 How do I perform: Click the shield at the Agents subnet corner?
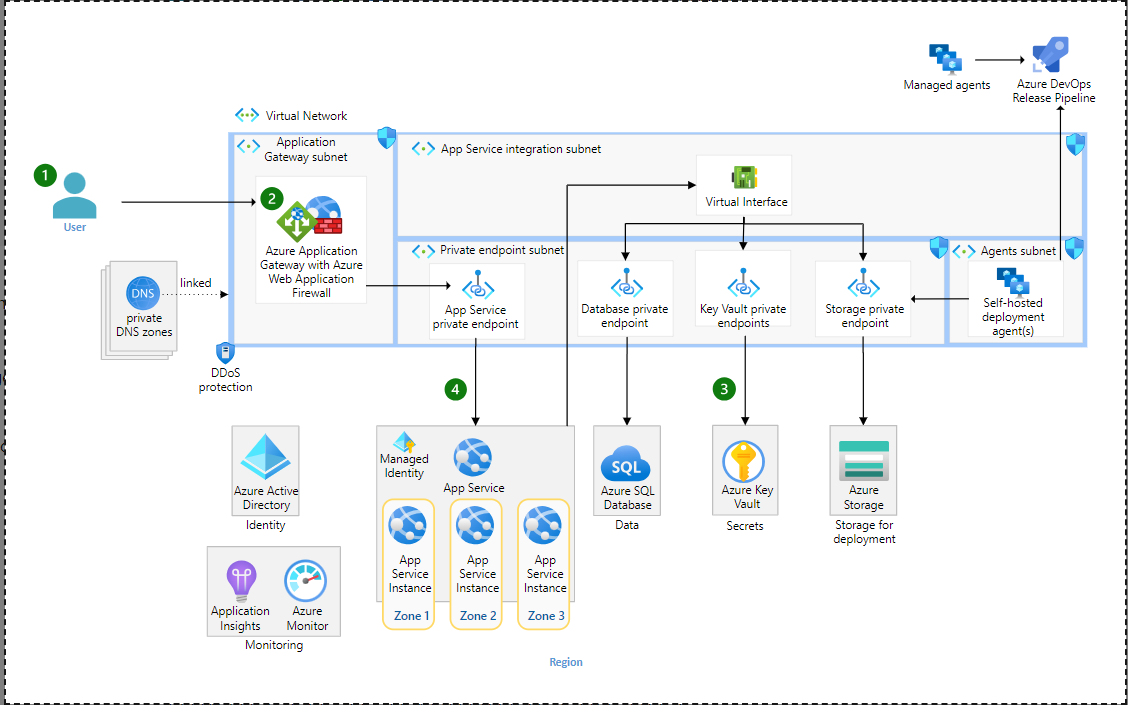1074,248
